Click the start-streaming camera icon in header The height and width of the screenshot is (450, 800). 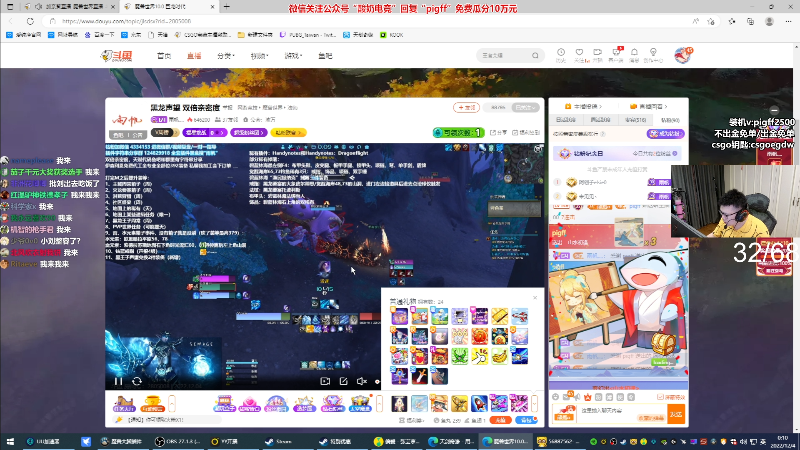click(597, 52)
